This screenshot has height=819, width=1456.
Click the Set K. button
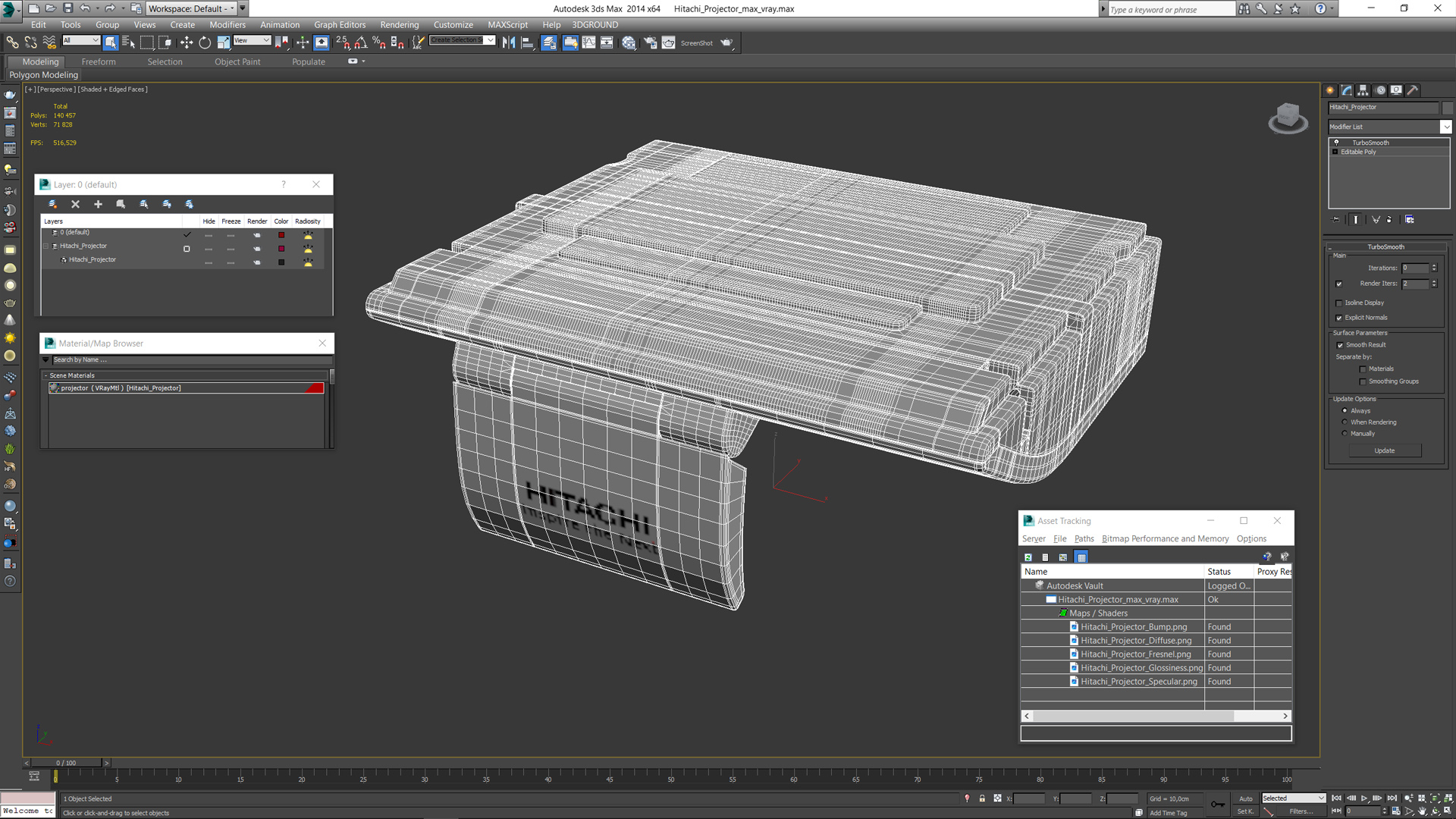coord(1245,811)
